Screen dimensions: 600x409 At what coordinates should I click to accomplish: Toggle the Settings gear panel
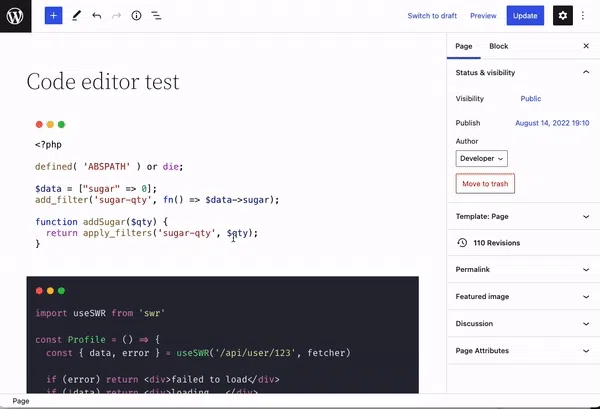(x=562, y=16)
